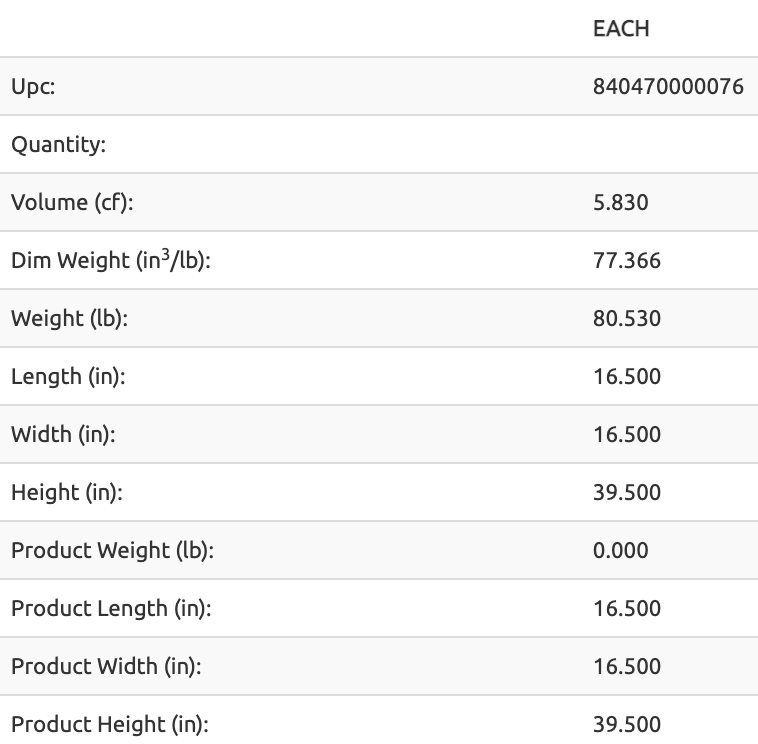758x744 pixels.
Task: Click the Weight (lb): label
Action: (69, 319)
